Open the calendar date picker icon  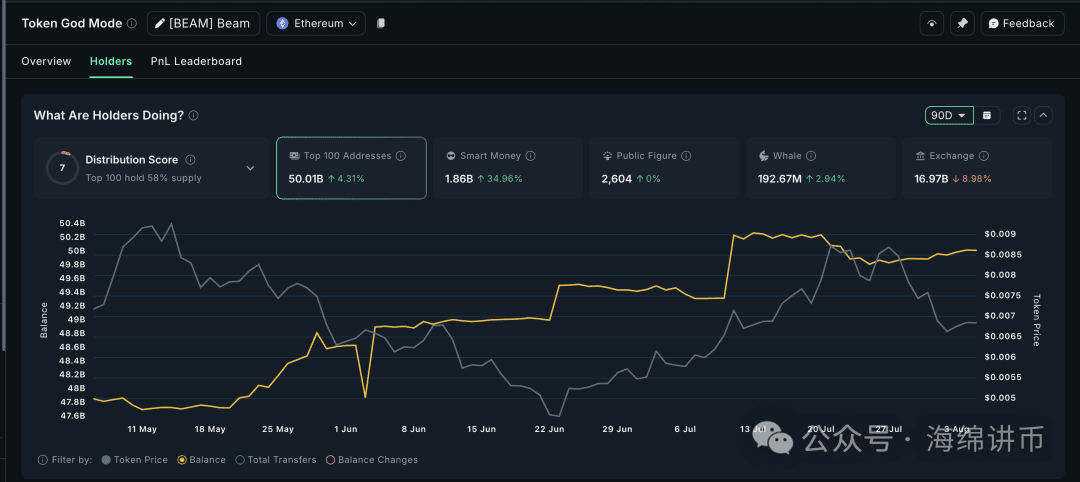[987, 116]
